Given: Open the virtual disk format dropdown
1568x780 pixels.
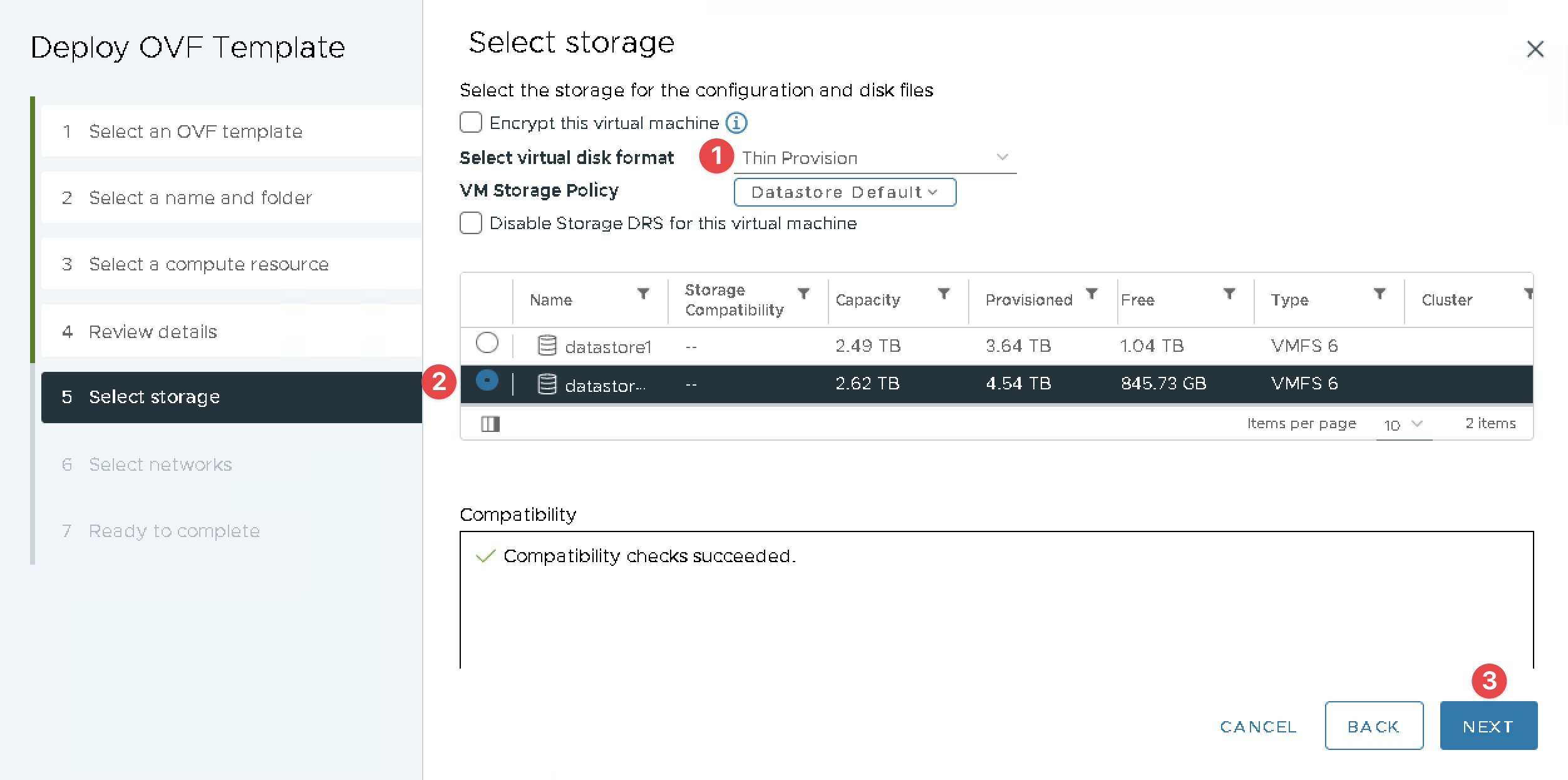Looking at the screenshot, I should tap(874, 158).
